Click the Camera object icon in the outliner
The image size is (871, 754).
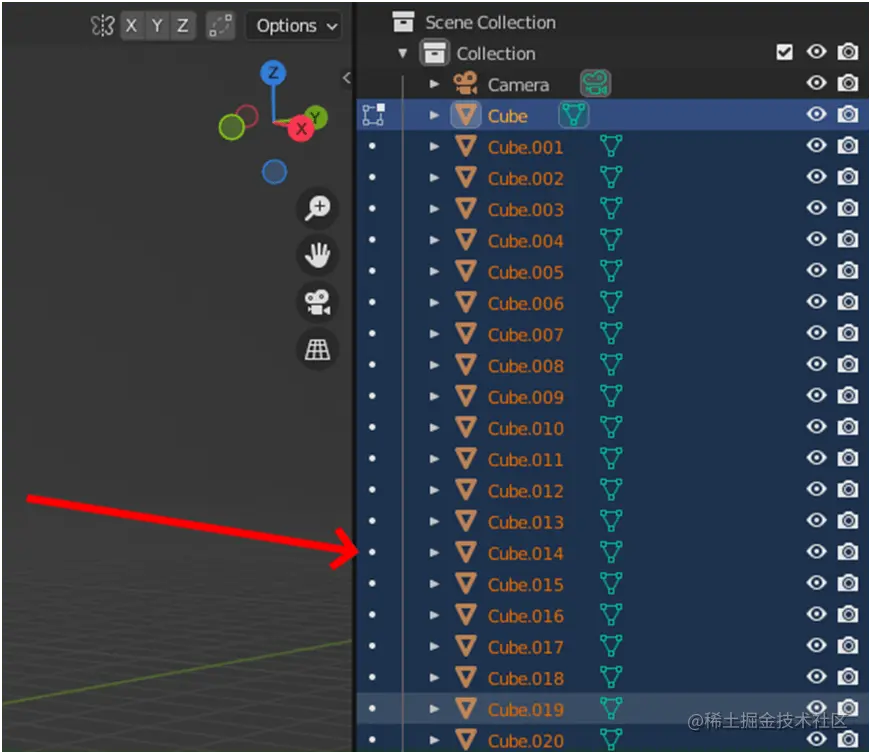point(465,84)
